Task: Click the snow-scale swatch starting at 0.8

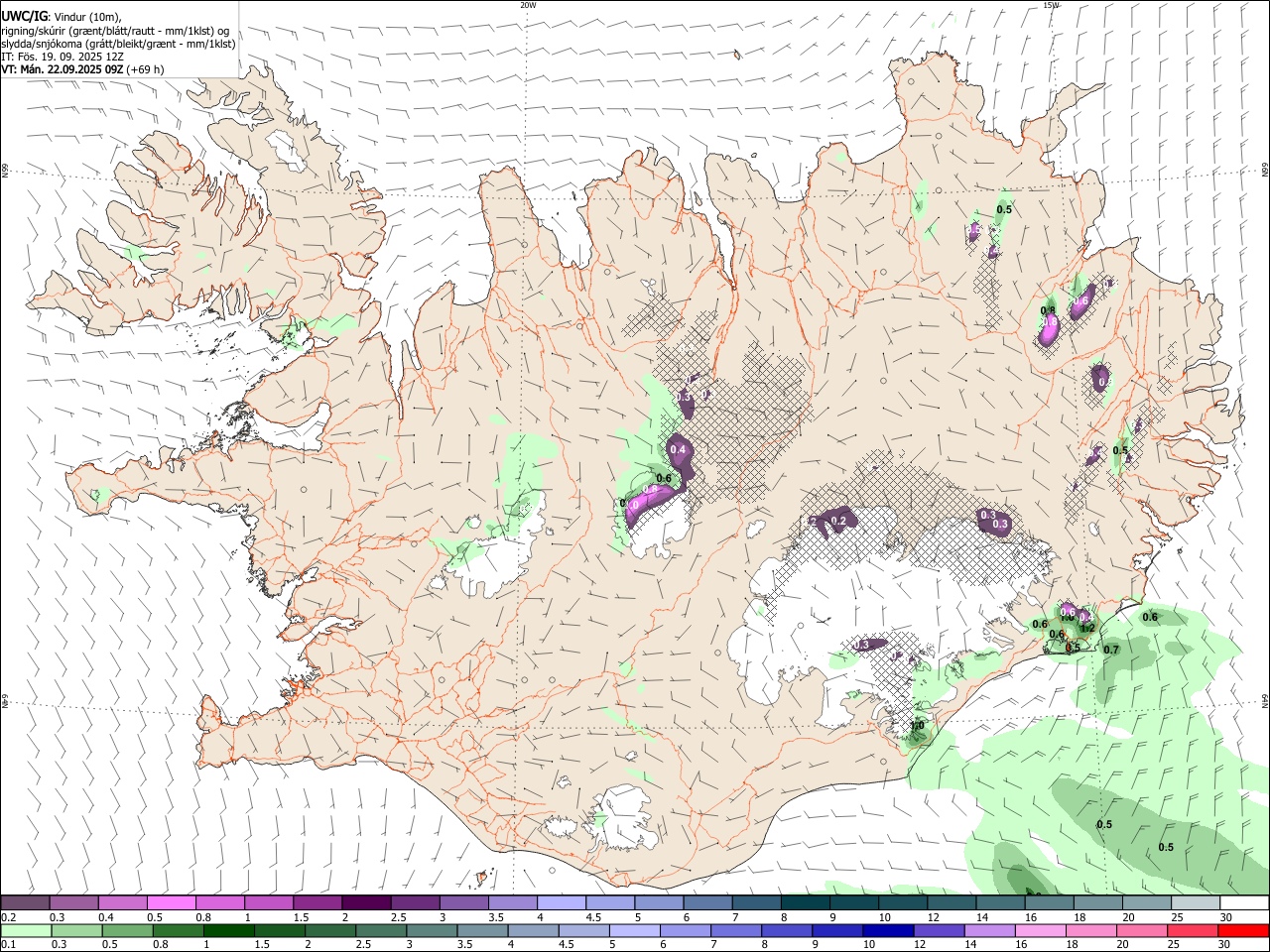Action: 219,902
